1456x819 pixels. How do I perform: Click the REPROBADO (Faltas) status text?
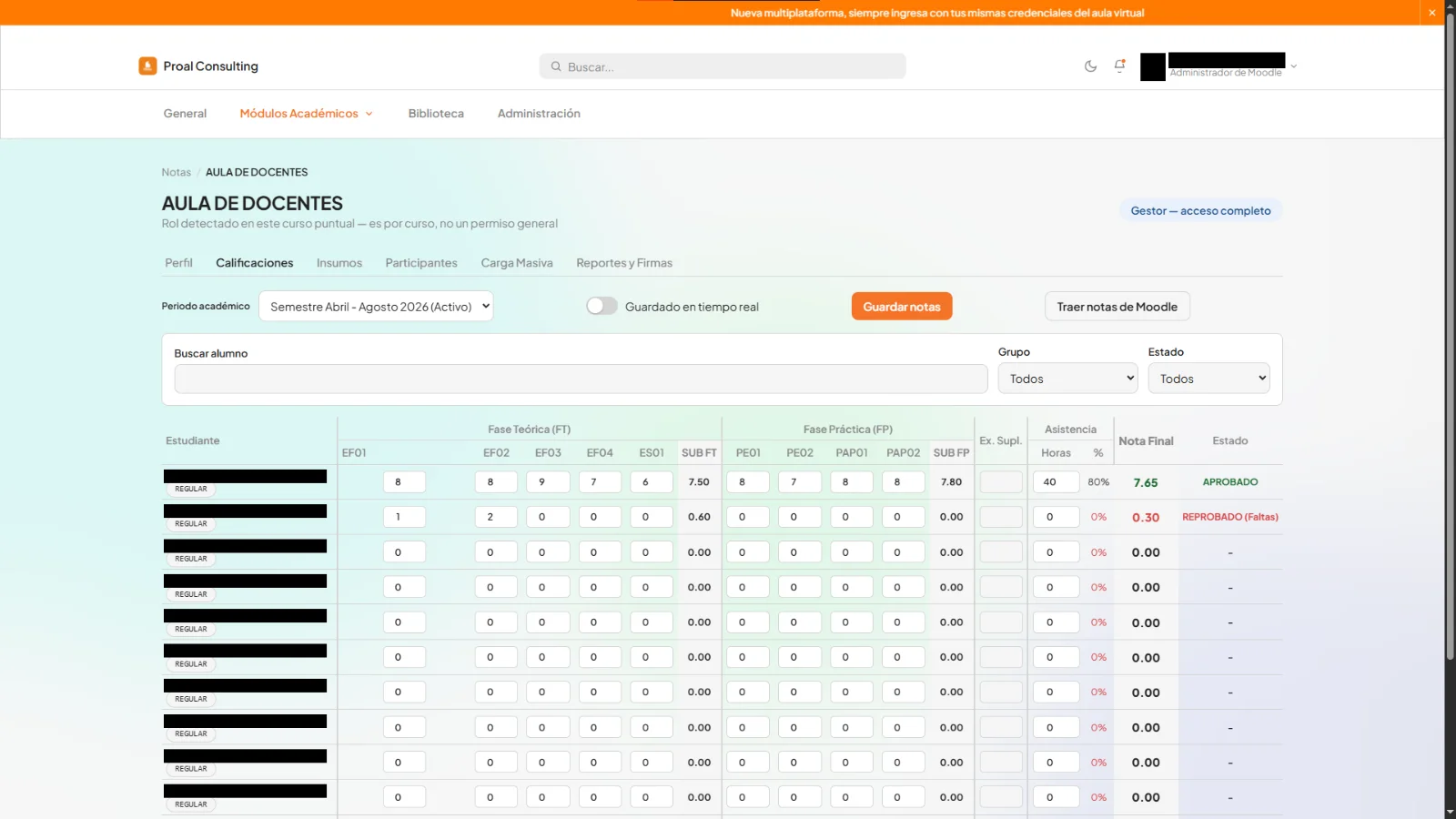1230,517
